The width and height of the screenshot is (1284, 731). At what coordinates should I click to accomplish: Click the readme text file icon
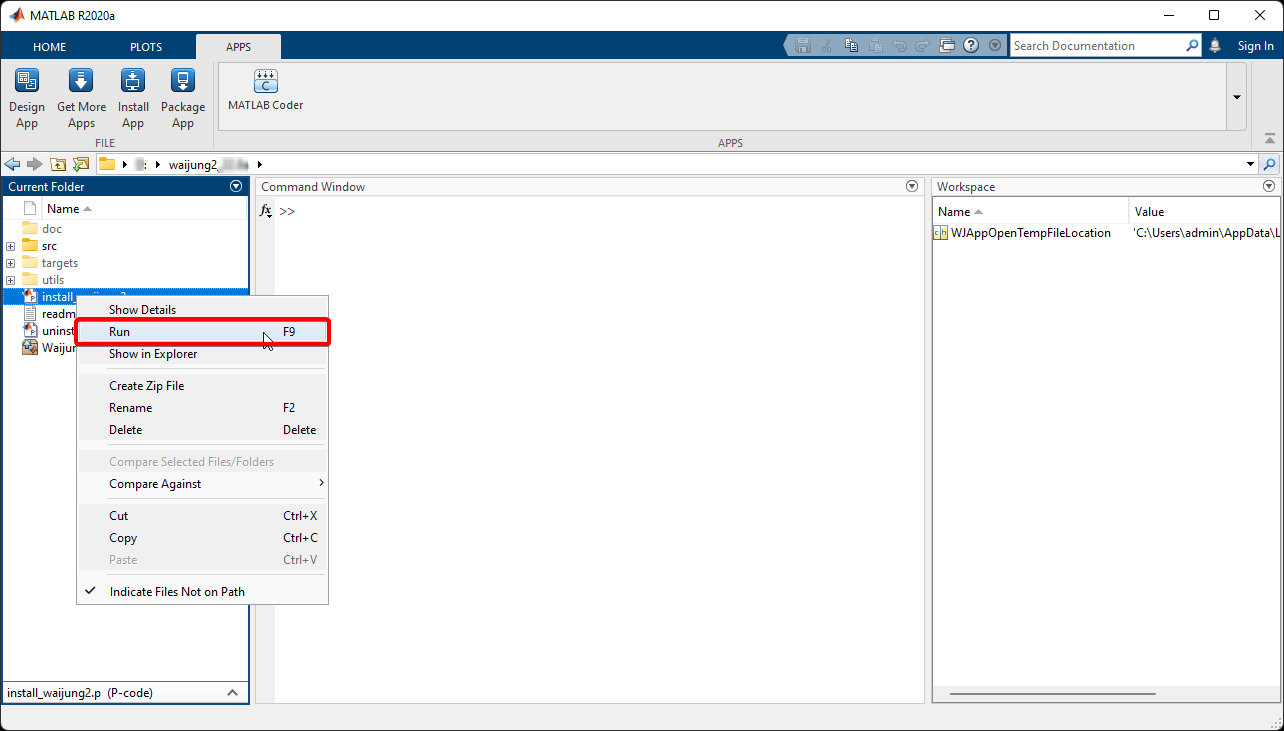click(30, 314)
